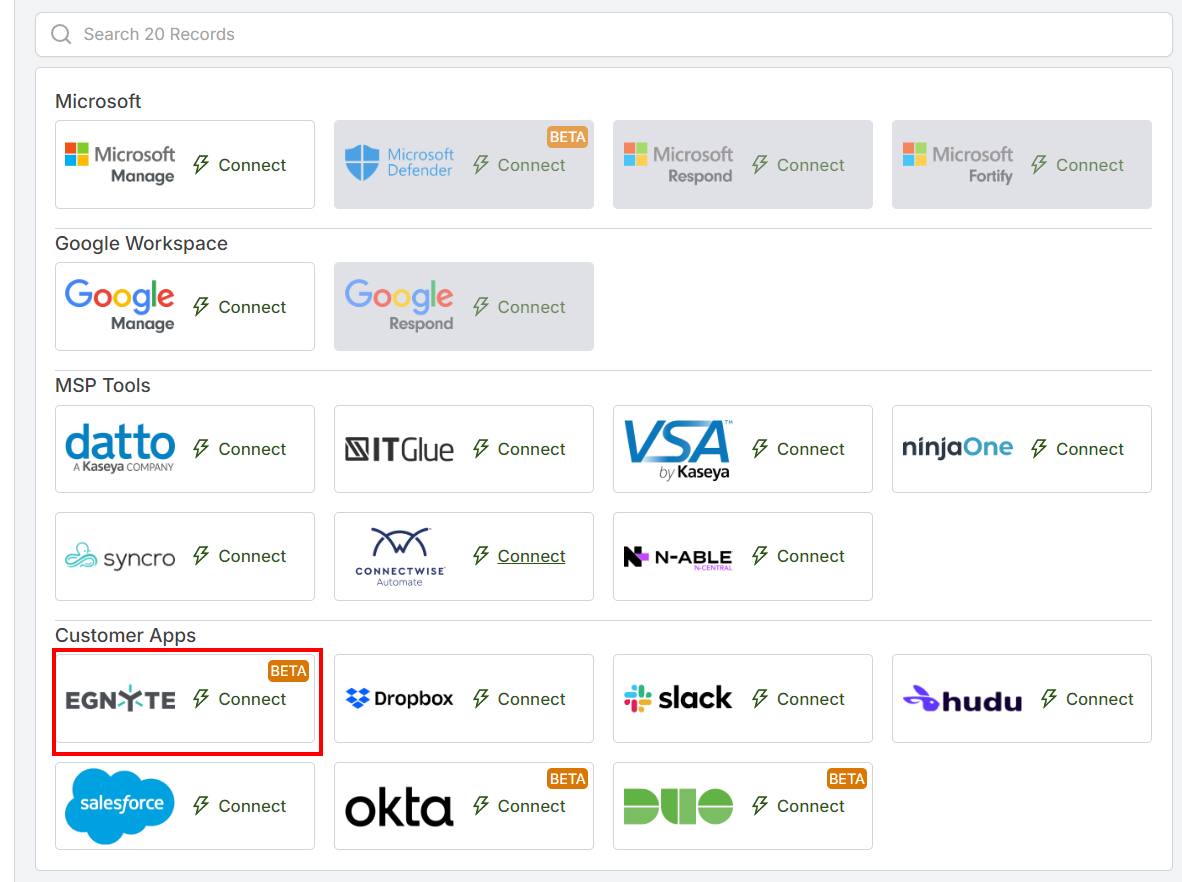
Task: Click the Salesforce cloud logo
Action: pos(120,806)
